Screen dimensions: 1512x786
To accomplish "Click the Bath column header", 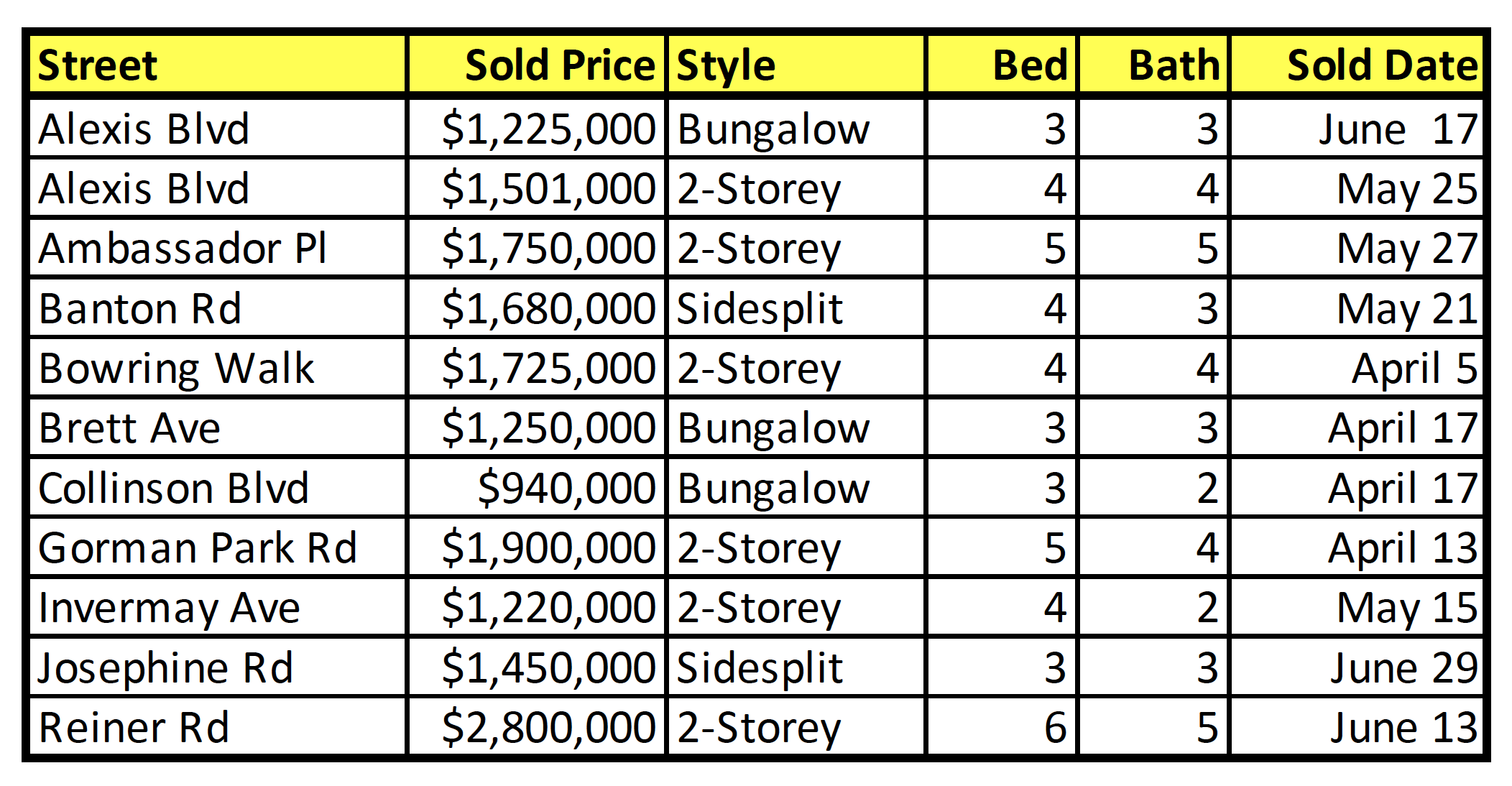I will pyautogui.click(x=1153, y=65).
